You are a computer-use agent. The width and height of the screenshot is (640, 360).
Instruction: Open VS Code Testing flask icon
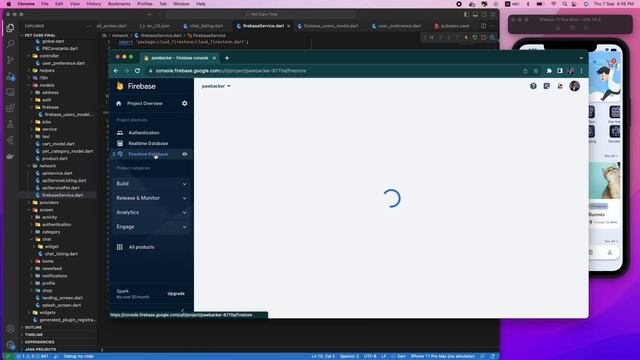click(x=10, y=124)
